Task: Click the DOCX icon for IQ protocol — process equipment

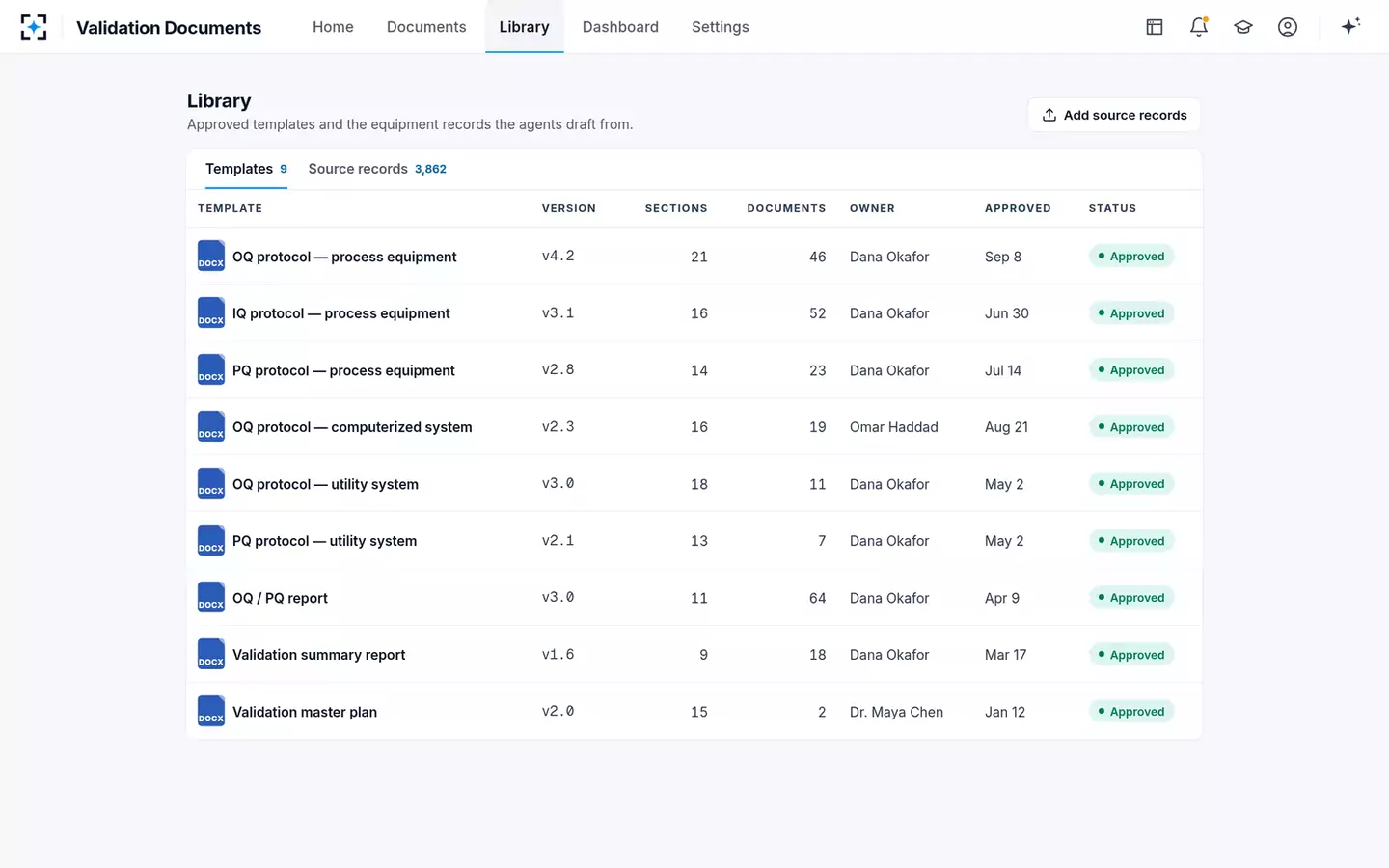Action: click(211, 313)
